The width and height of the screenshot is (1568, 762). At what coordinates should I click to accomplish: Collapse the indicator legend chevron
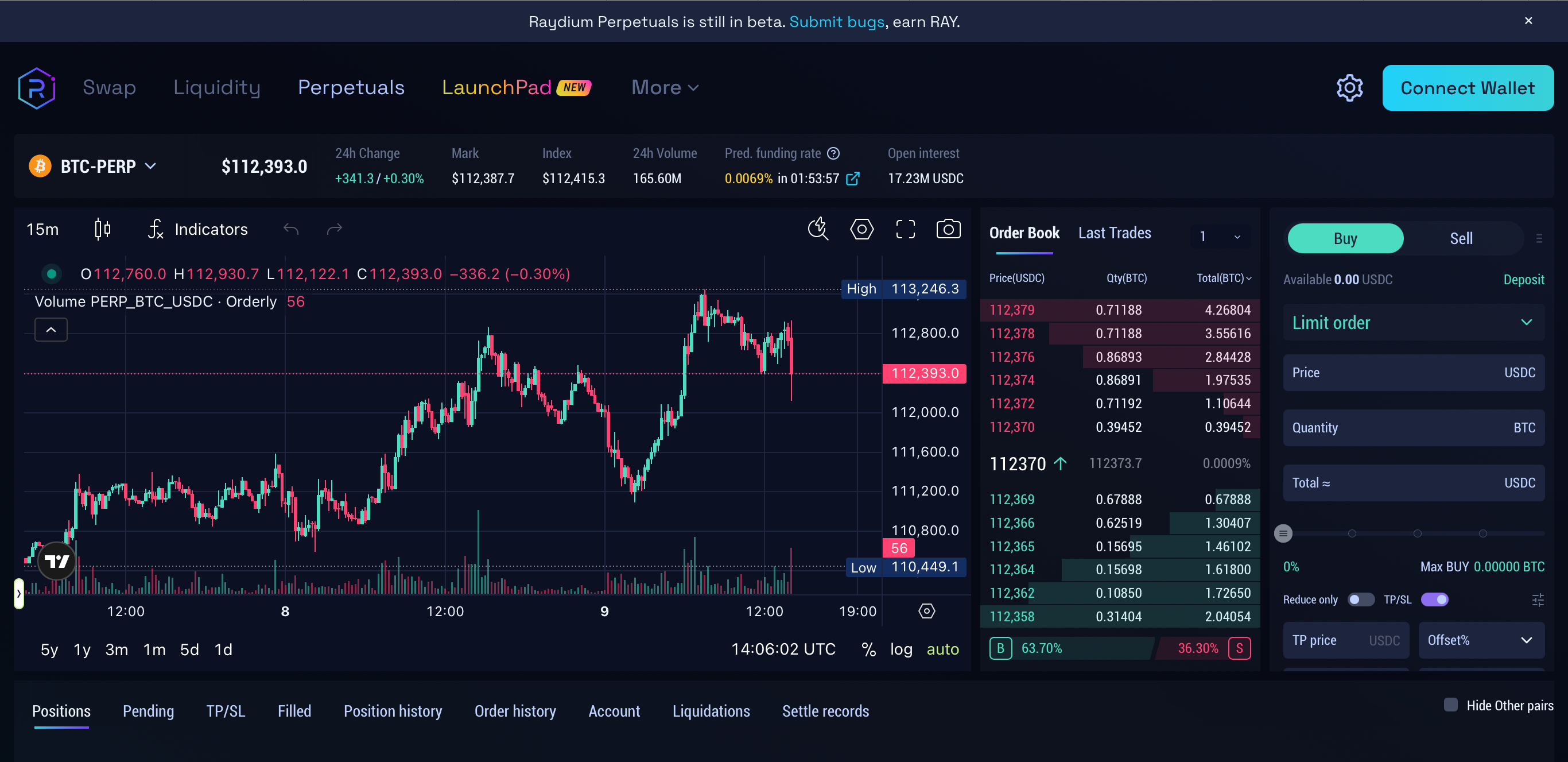pos(51,330)
